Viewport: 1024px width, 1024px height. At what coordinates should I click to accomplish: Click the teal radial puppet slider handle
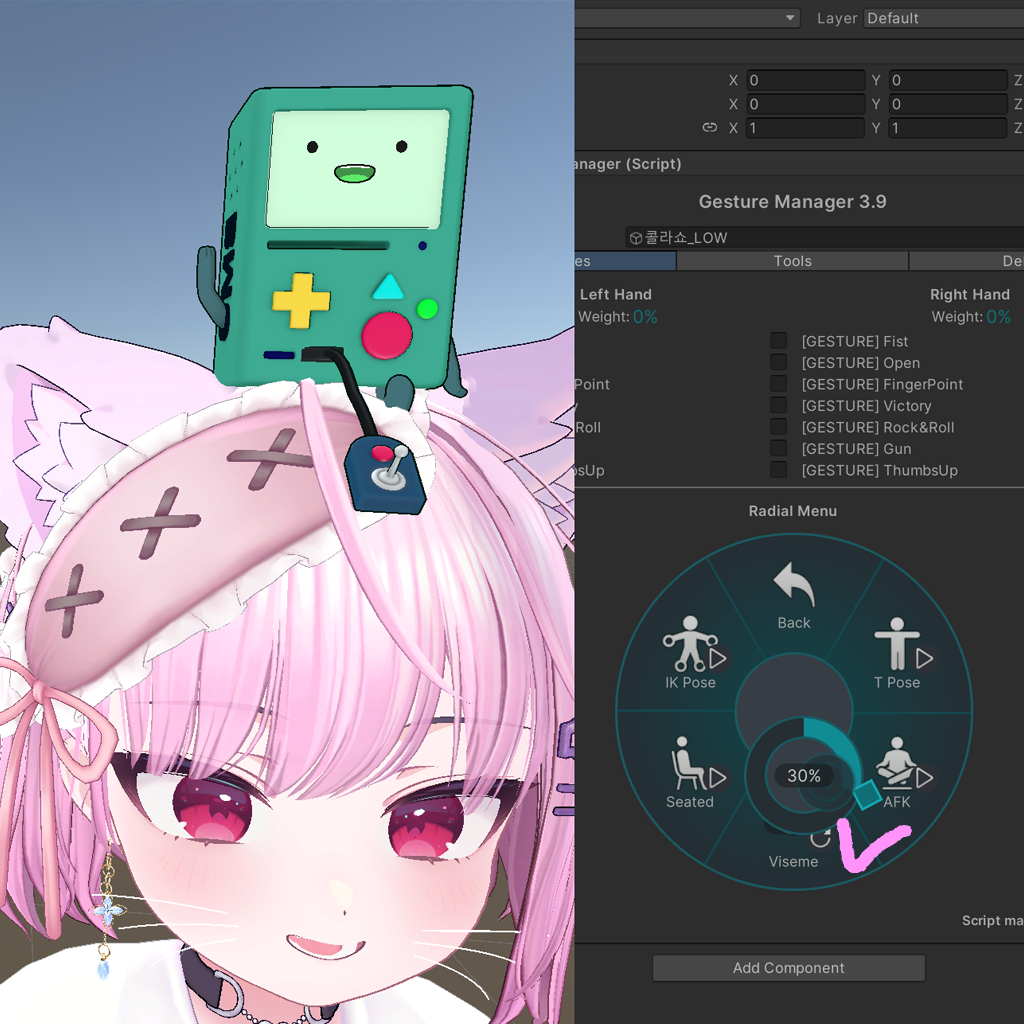click(x=867, y=794)
